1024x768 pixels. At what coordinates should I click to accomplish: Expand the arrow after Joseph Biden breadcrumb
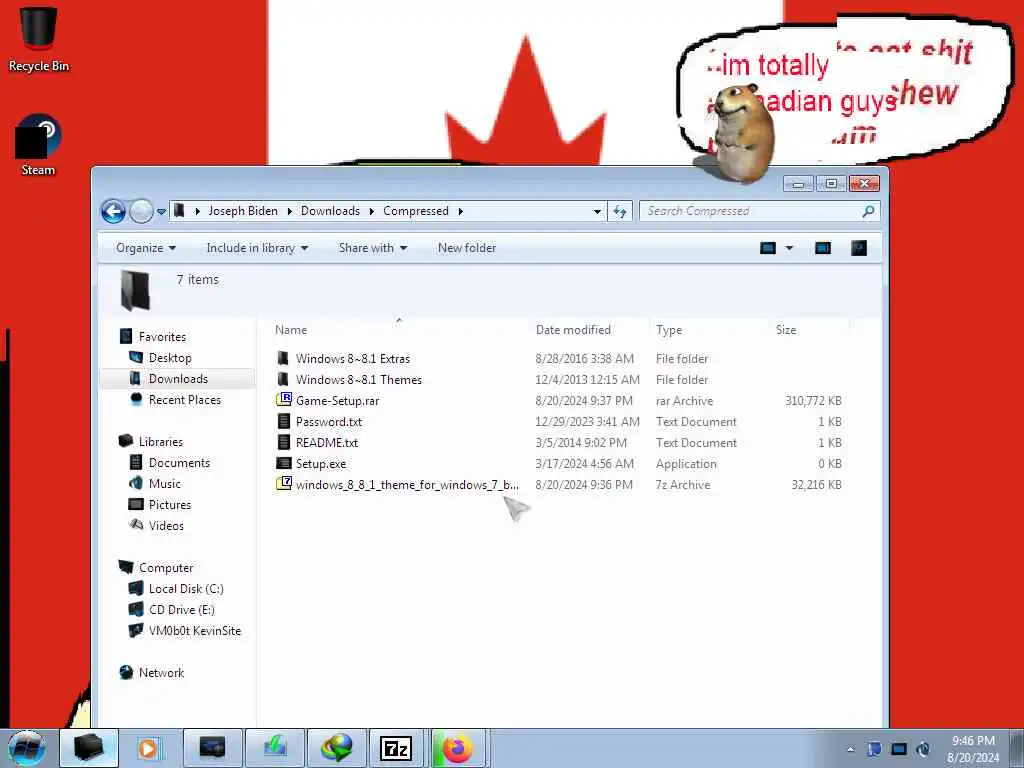click(289, 211)
